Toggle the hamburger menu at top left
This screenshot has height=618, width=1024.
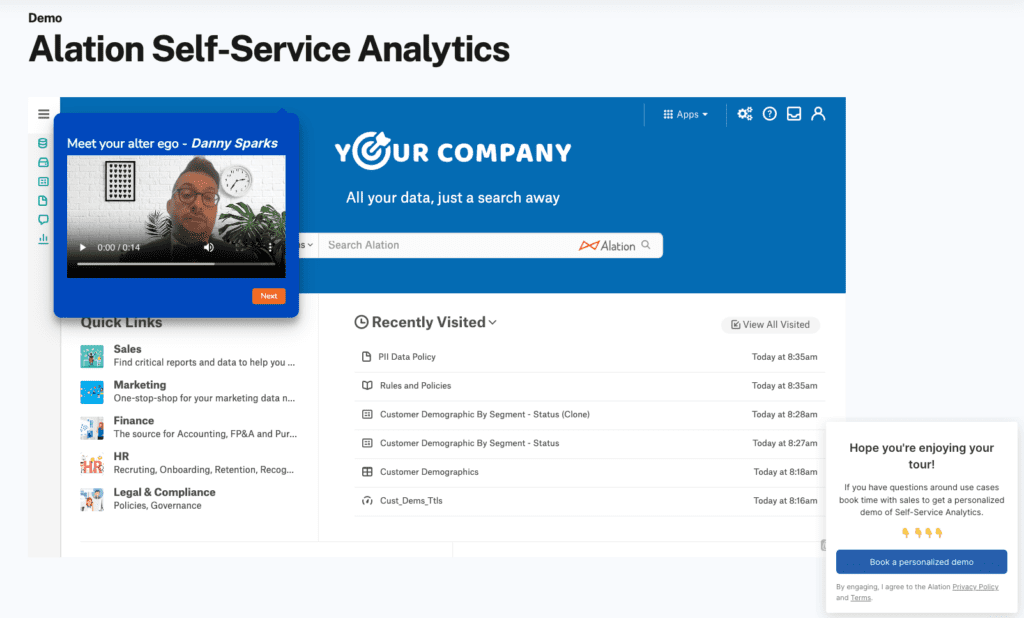pos(43,113)
